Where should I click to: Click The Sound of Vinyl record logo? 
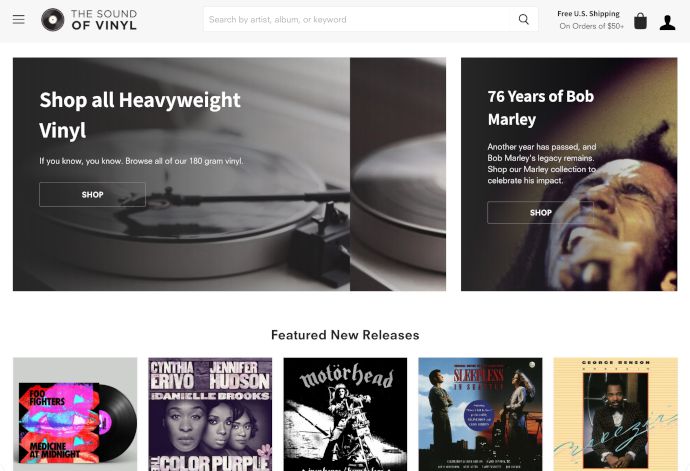pyautogui.click(x=52, y=20)
